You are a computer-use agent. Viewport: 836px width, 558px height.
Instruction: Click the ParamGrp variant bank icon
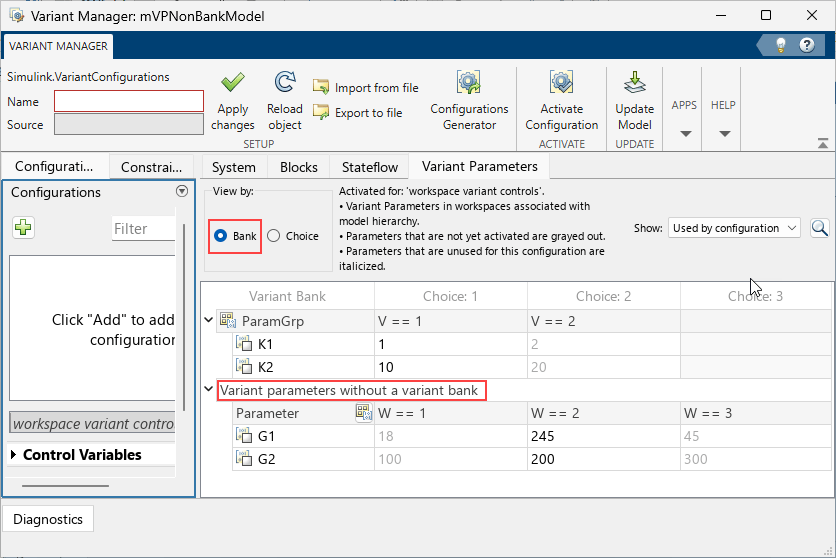228,320
